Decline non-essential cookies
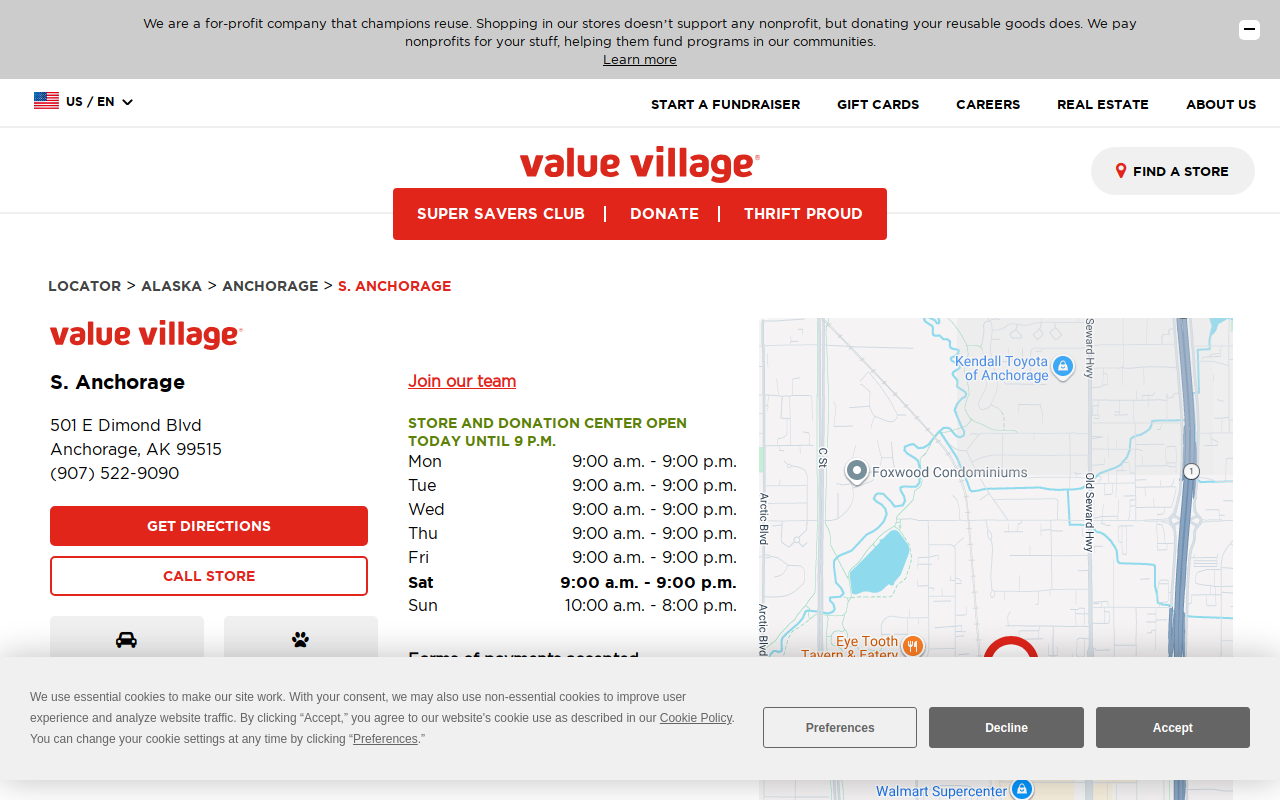1280x800 pixels. (x=1006, y=728)
